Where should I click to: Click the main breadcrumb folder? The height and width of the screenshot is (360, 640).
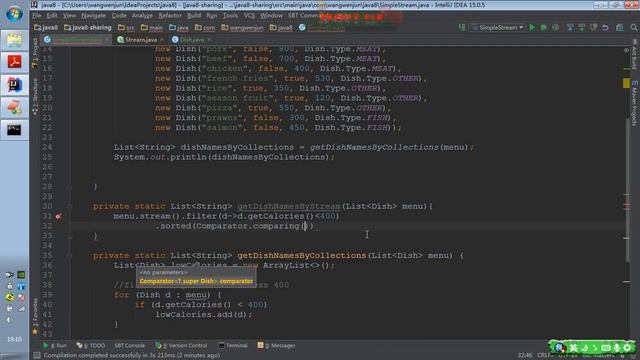(151, 27)
